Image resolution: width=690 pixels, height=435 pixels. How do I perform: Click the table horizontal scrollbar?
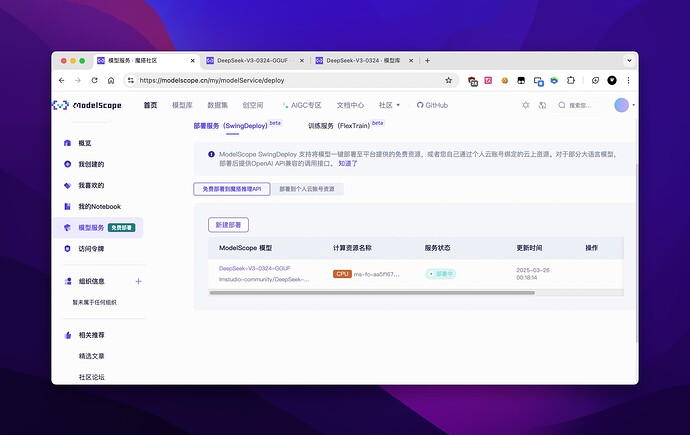tap(372, 292)
